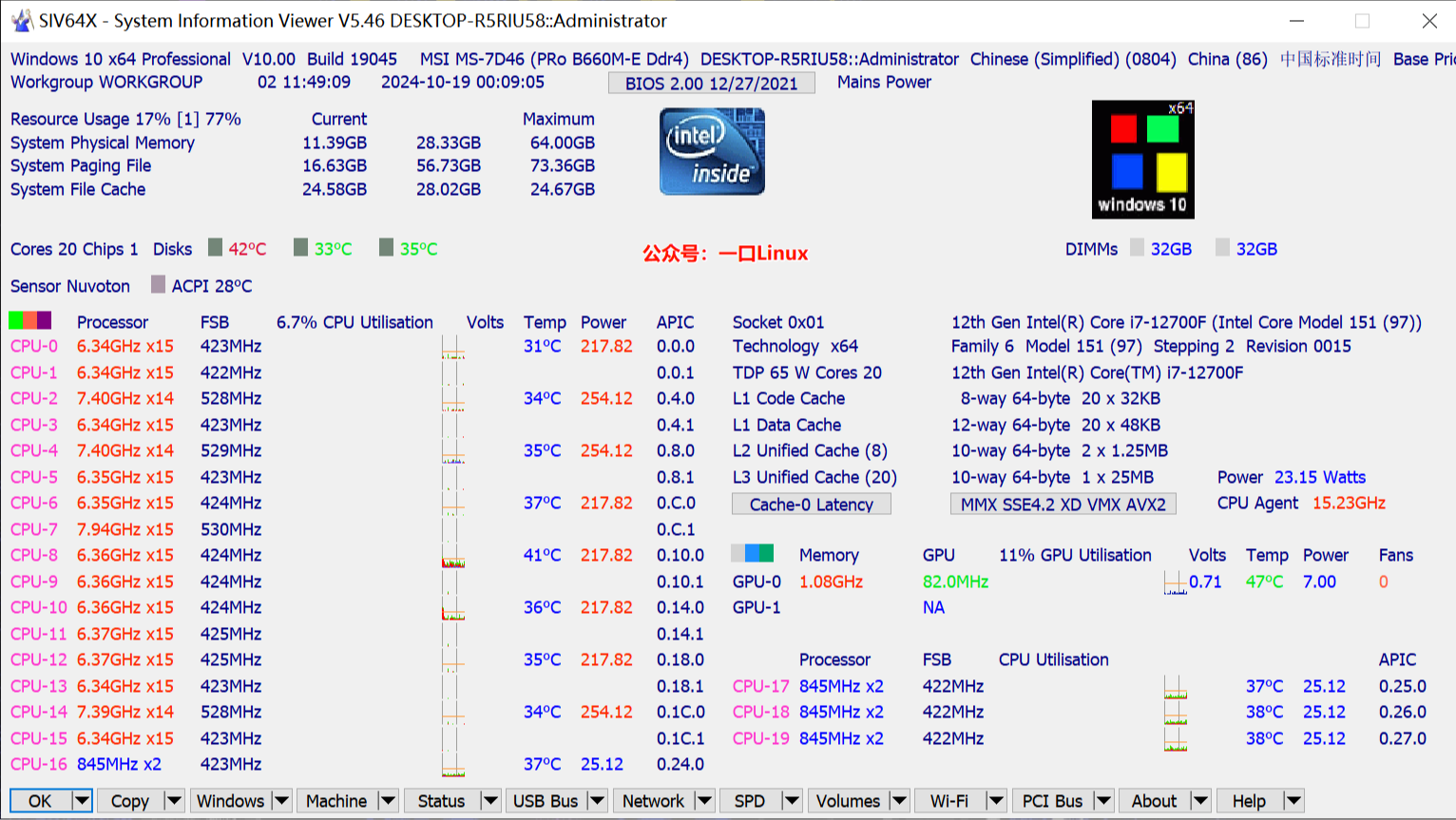Click the Volumes button
This screenshot has width=1456, height=820.
[848, 801]
